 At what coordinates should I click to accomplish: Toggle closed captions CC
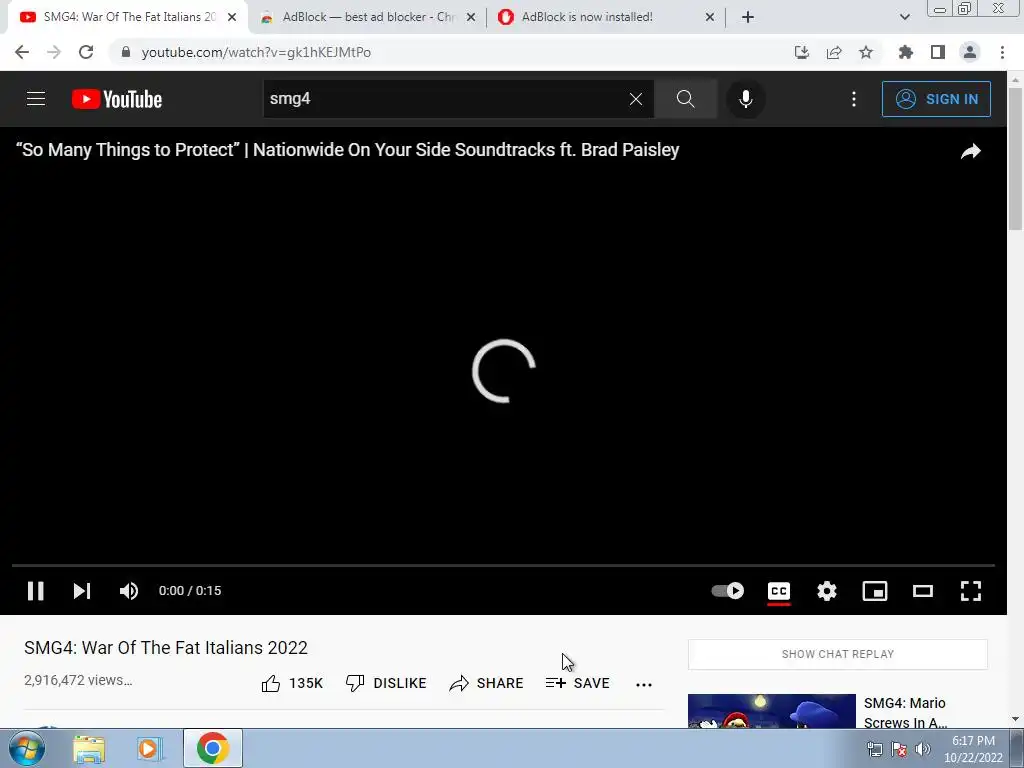(778, 592)
